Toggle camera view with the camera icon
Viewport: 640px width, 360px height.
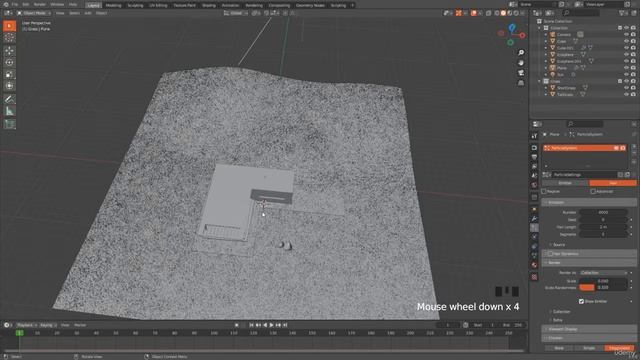[521, 73]
